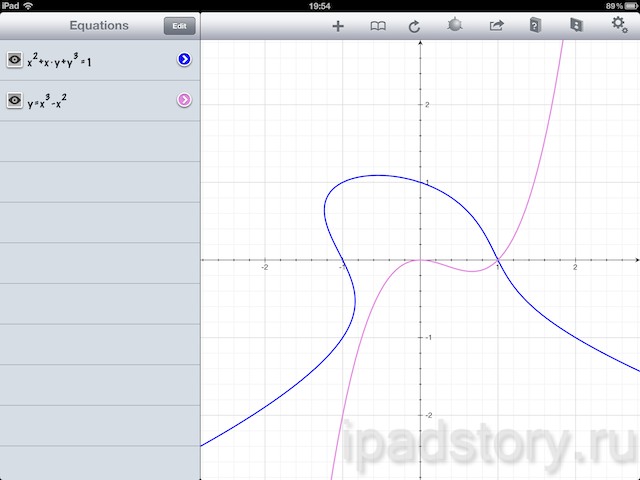Viewport: 640px width, 480px height.
Task: Tap the Edit button
Action: pyautogui.click(x=179, y=26)
